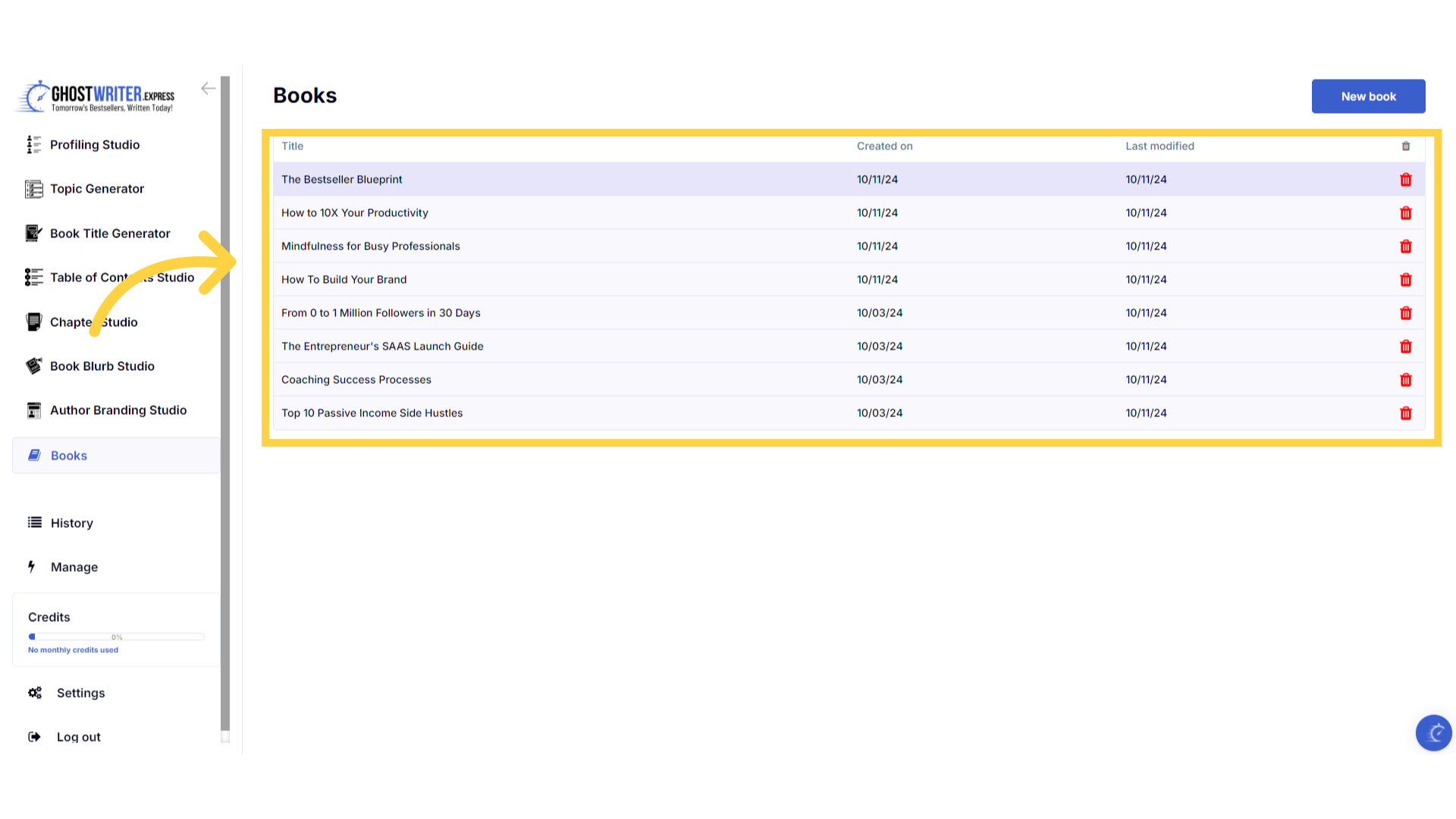Screen dimensions: 1456x819
Task: Click the Profiling Studio sidebar icon
Action: (x=33, y=145)
